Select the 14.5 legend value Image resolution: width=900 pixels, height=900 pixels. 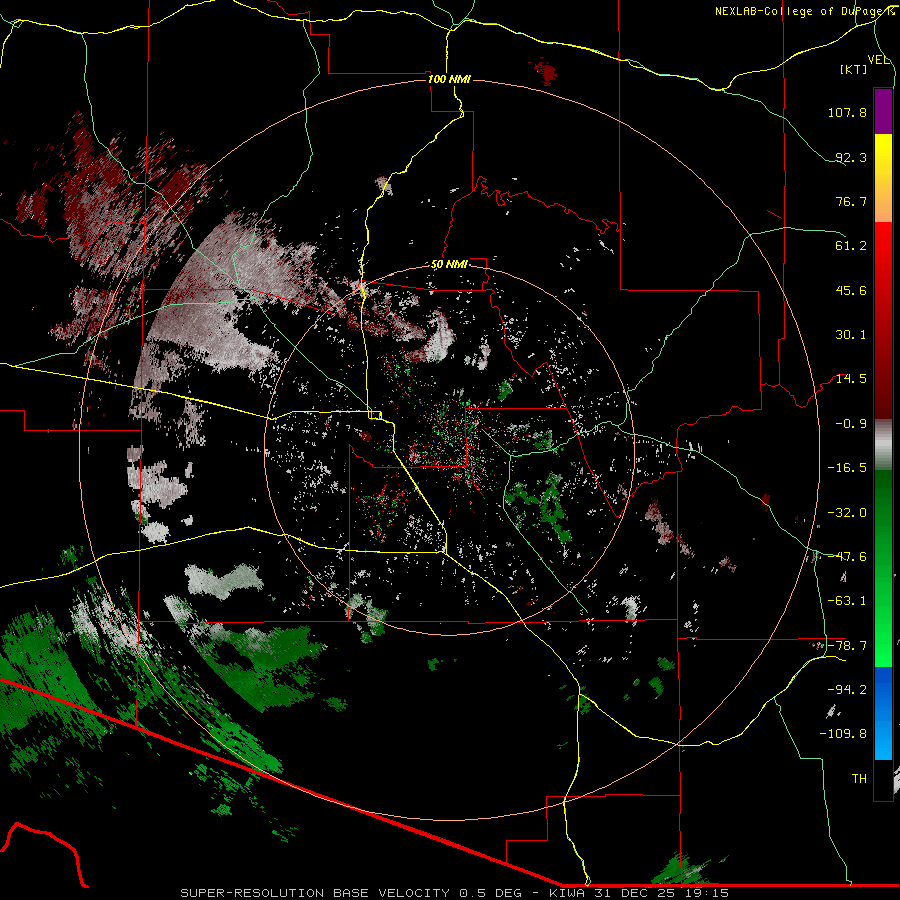tap(851, 379)
